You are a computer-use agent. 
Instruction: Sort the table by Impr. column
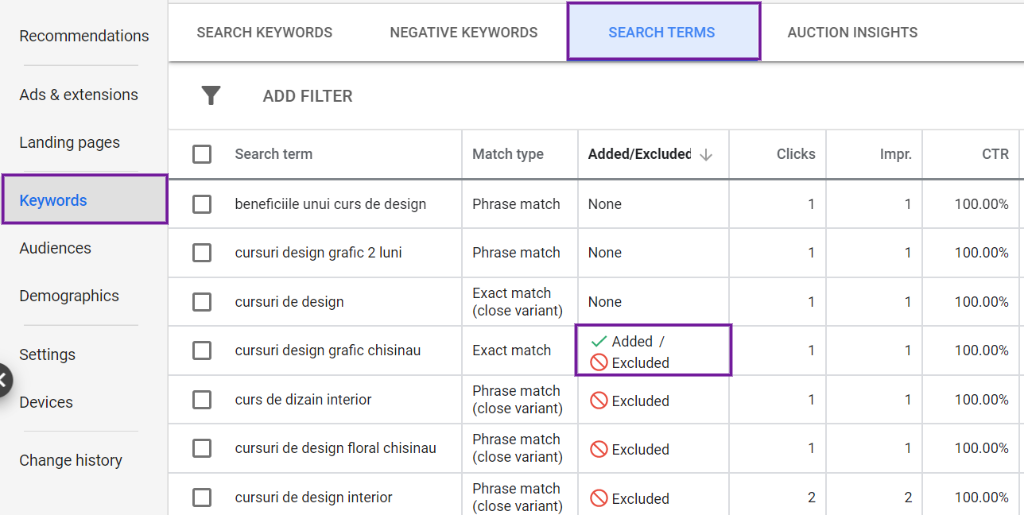(x=895, y=154)
